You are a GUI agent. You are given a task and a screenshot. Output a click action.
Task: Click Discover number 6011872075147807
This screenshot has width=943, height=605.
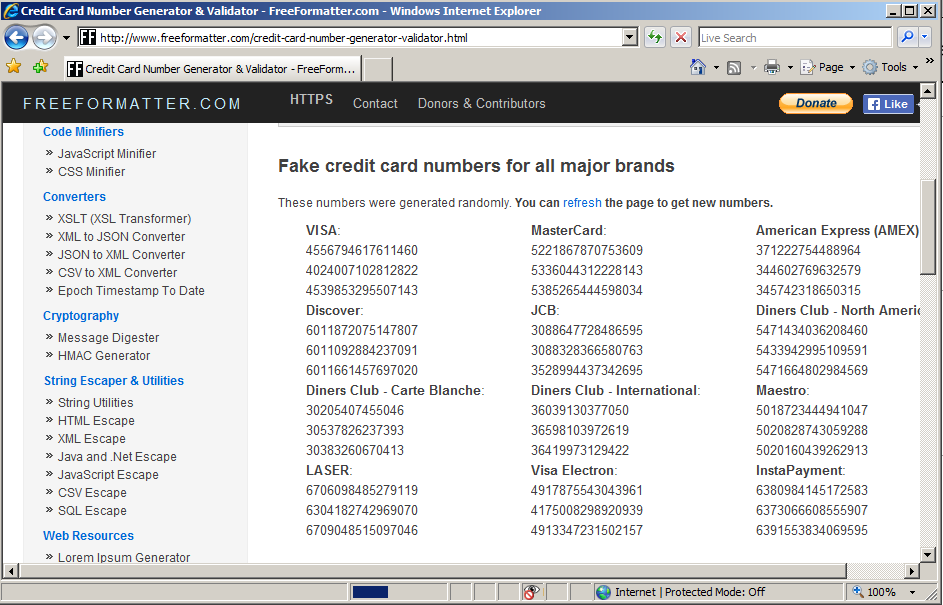pyautogui.click(x=361, y=330)
